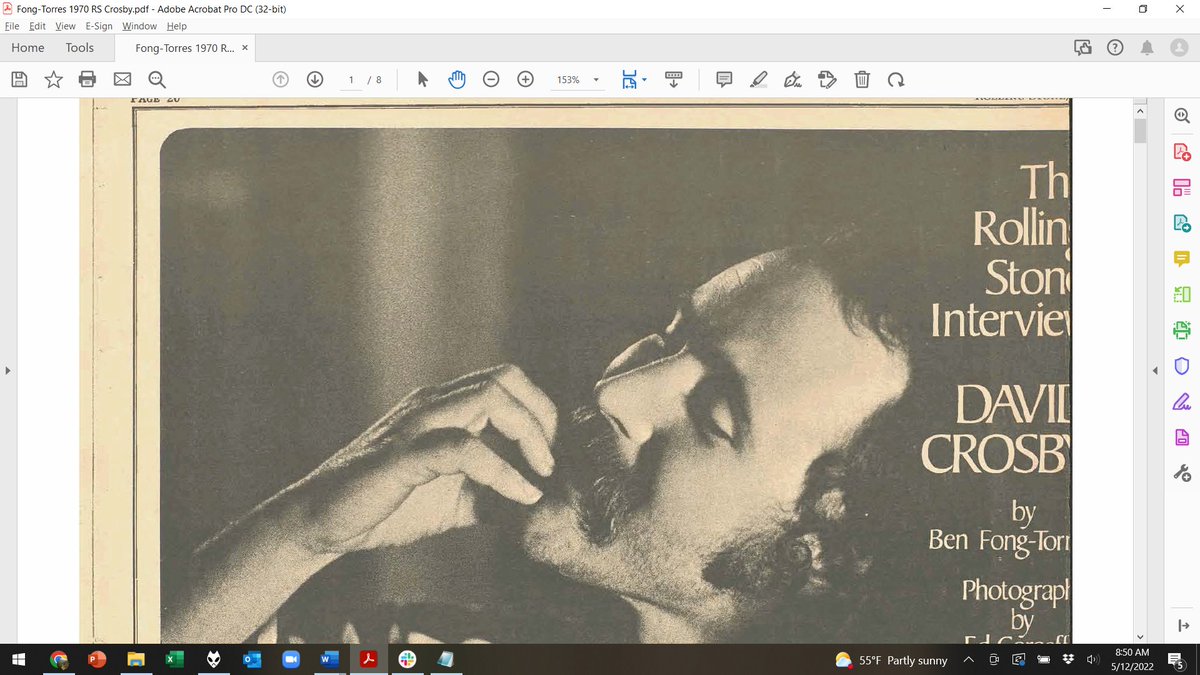Print the document using the printer icon
Viewport: 1200px width, 675px height.
point(87,79)
